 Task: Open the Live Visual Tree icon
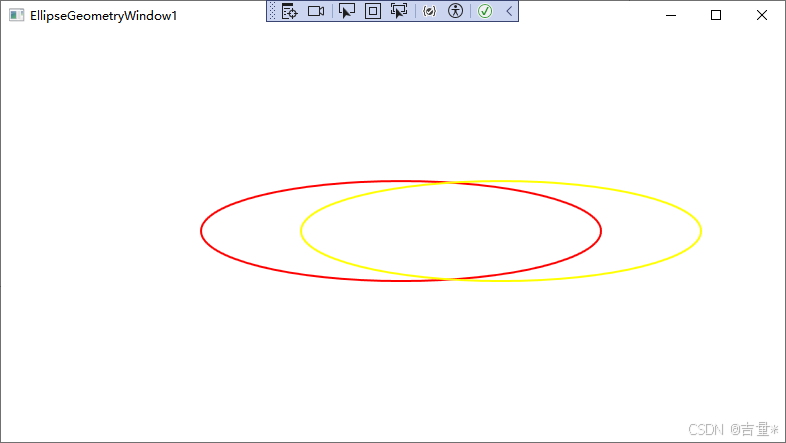click(289, 11)
